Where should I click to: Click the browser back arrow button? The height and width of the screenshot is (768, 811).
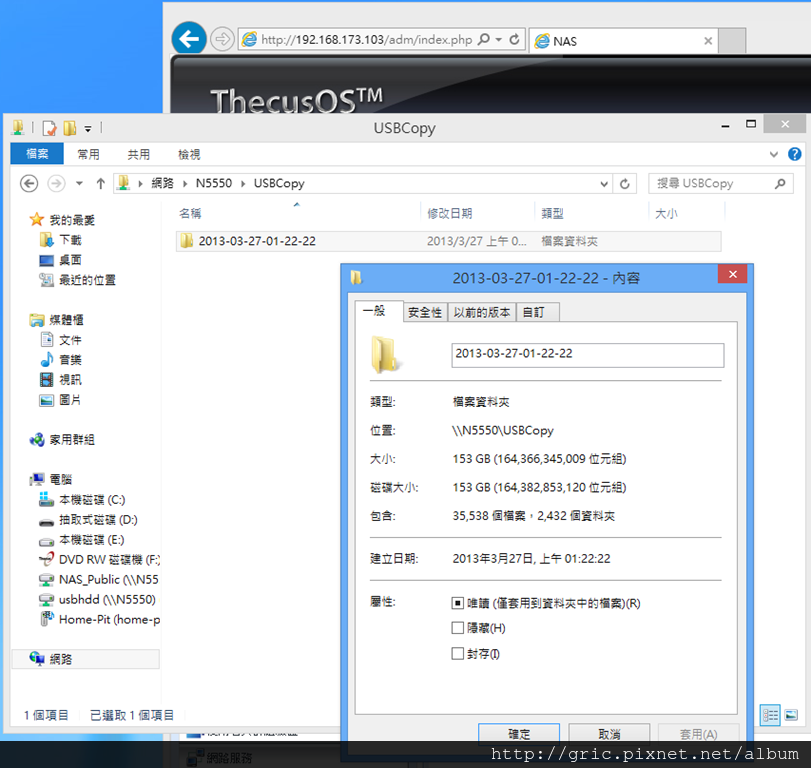pyautogui.click(x=189, y=38)
